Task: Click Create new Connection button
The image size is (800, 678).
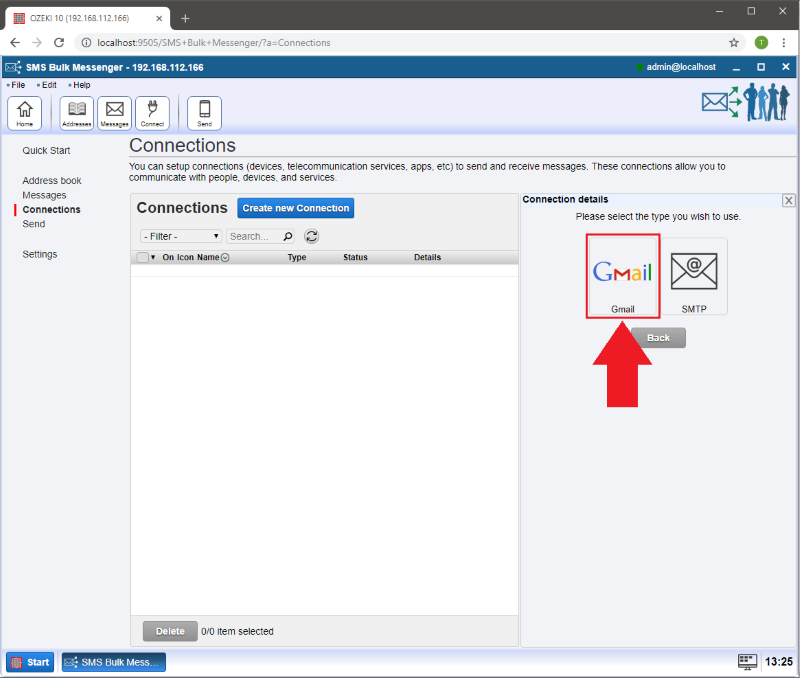Action: click(295, 208)
